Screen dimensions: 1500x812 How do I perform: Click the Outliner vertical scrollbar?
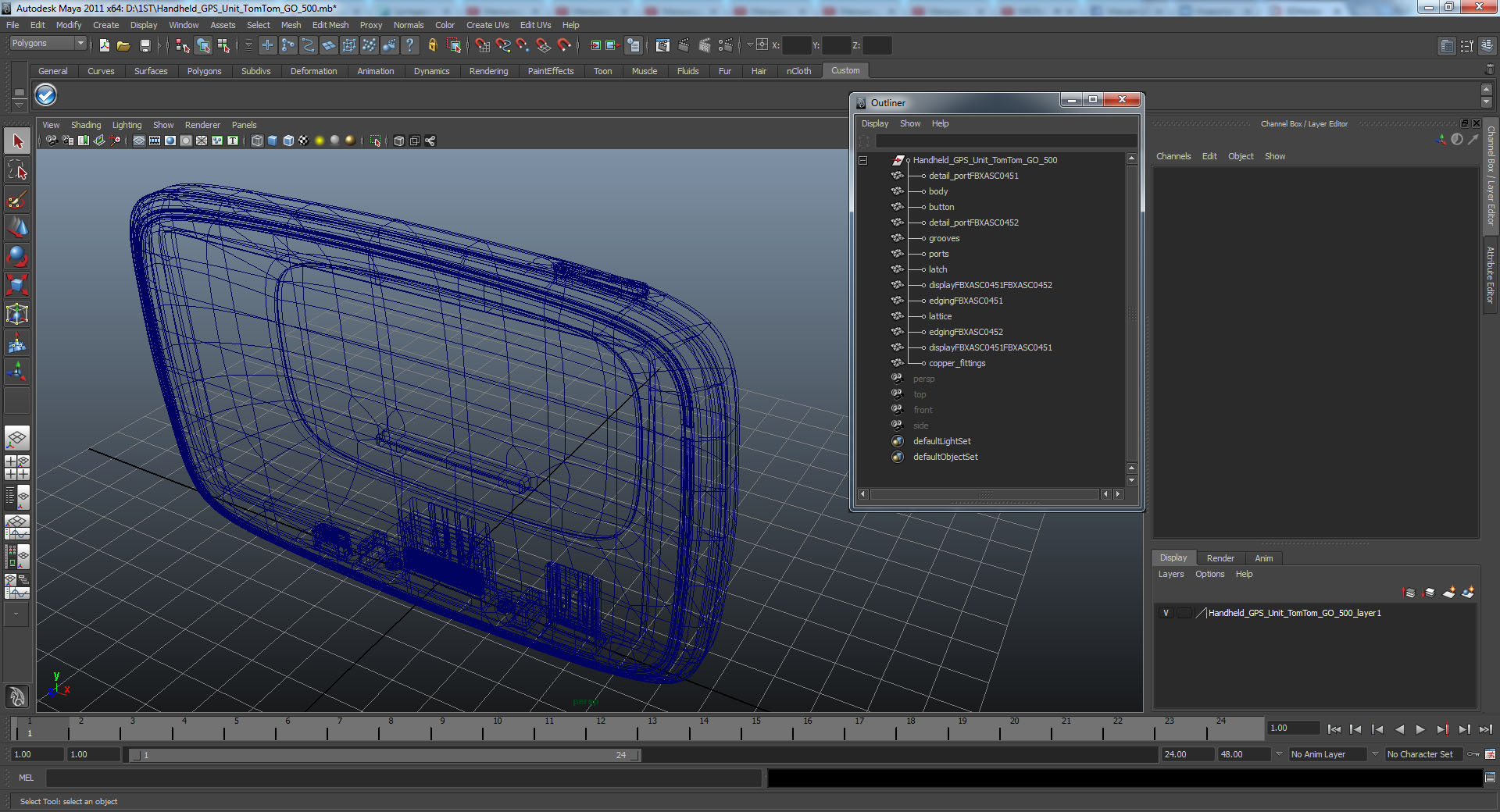(1132, 314)
